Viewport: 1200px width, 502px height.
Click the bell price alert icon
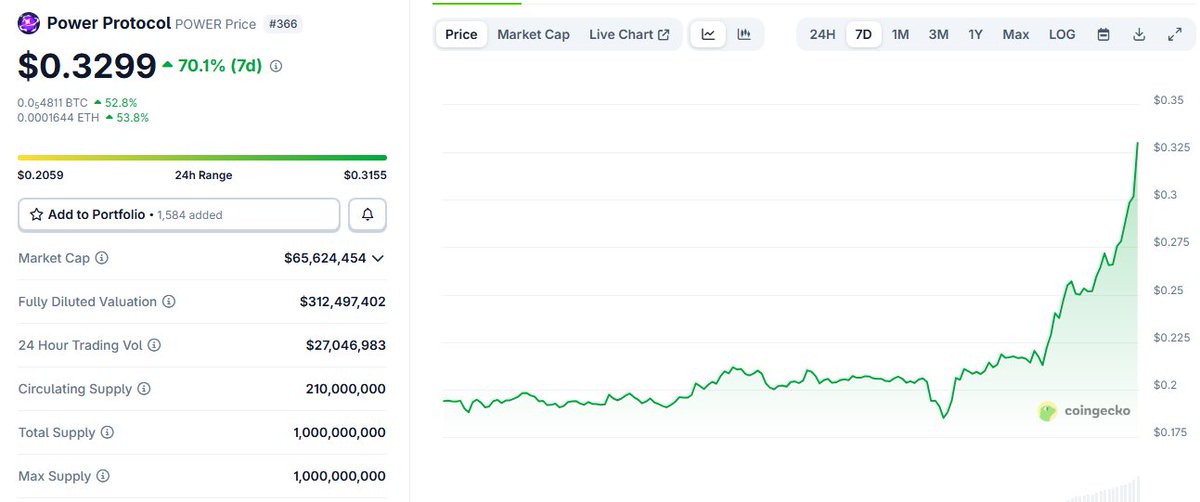click(x=367, y=215)
